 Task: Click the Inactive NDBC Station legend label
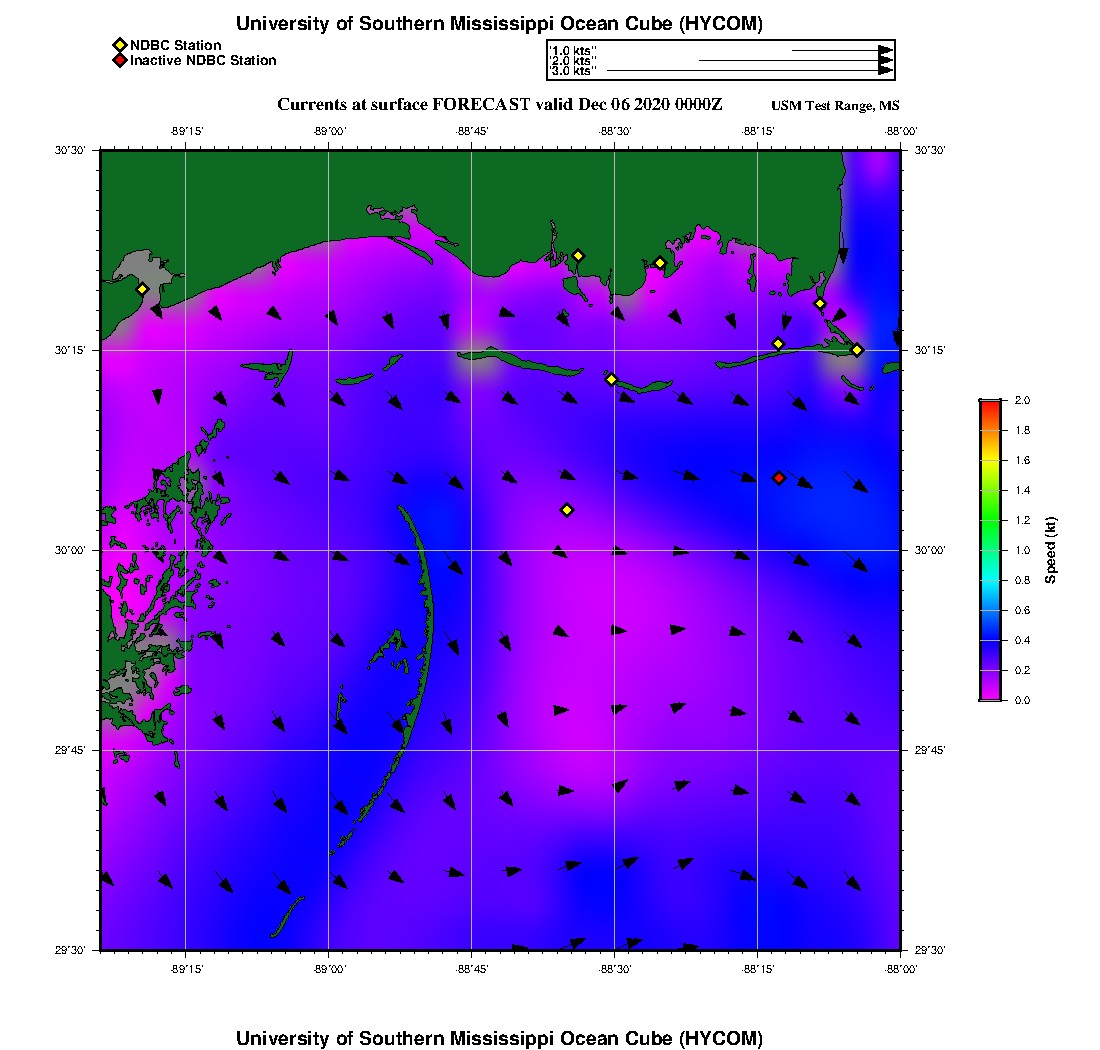(x=203, y=60)
